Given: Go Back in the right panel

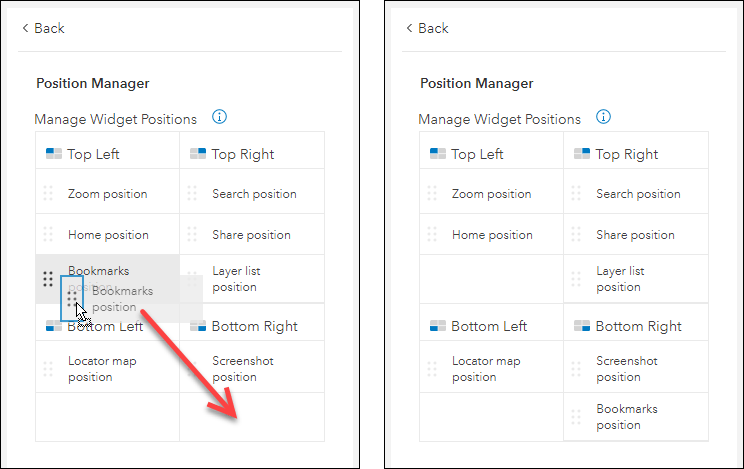Looking at the screenshot, I should pyautogui.click(x=426, y=28).
